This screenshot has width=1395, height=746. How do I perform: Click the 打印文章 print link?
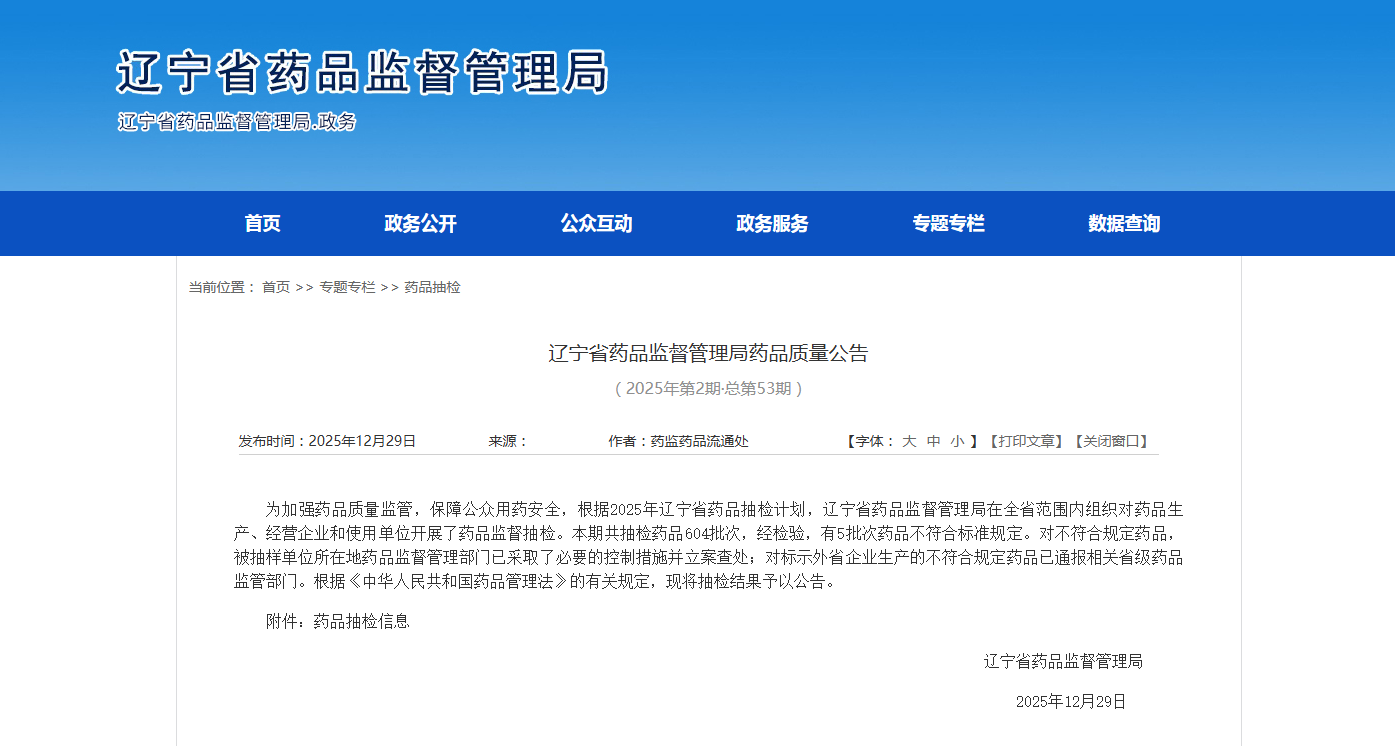click(1026, 441)
